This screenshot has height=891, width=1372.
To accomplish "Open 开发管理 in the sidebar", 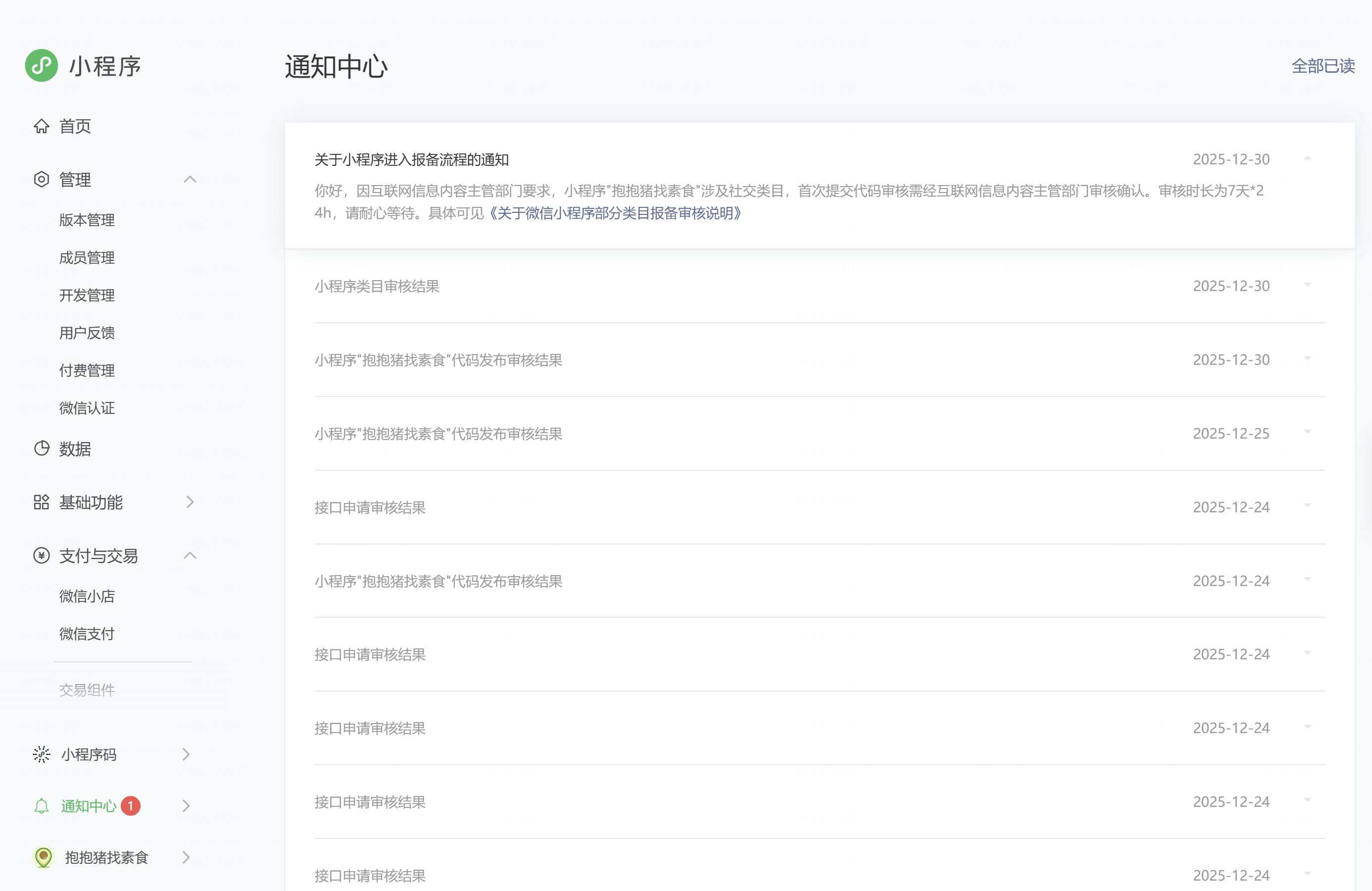I will click(x=87, y=296).
